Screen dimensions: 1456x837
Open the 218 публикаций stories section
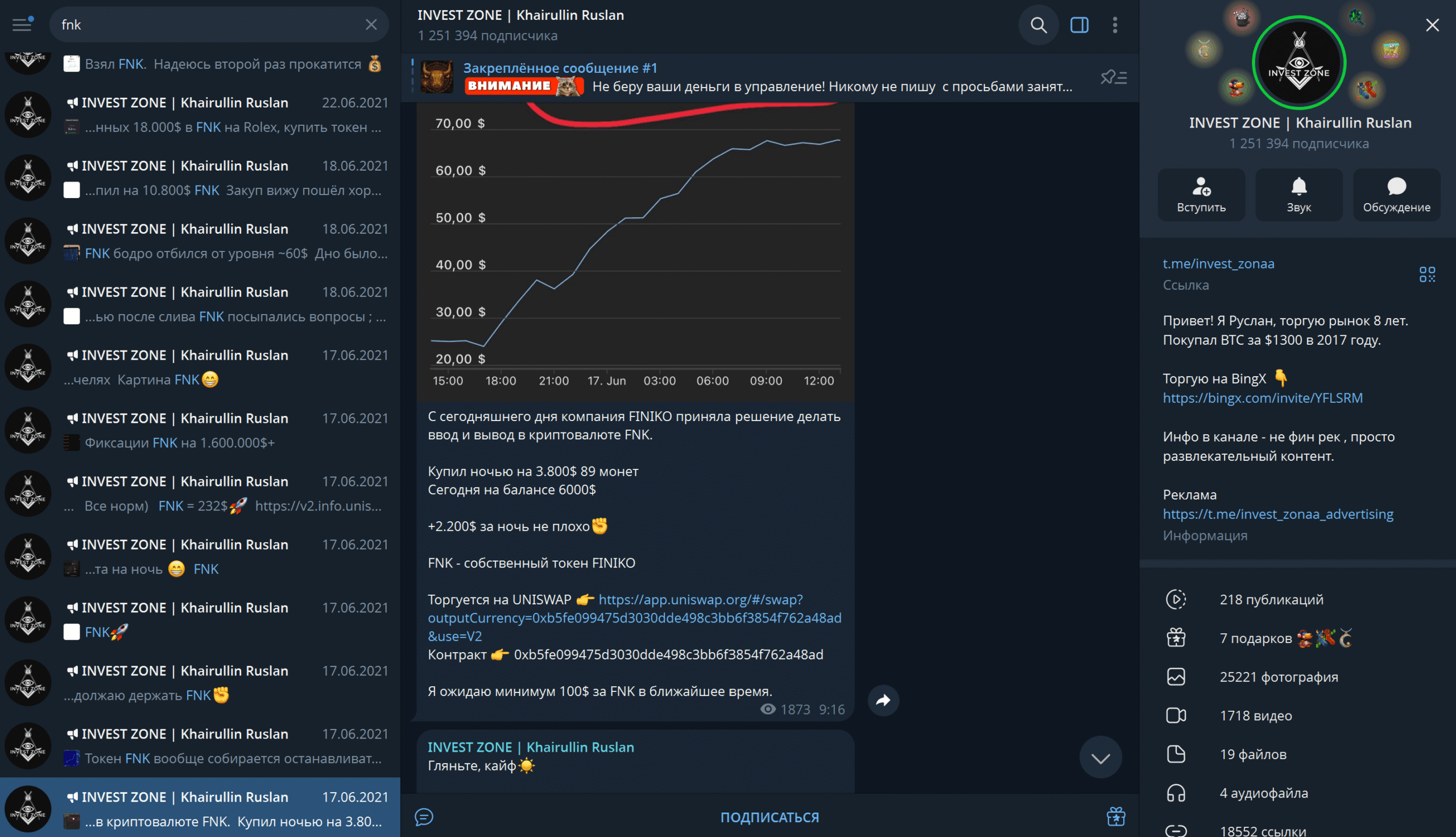point(1297,600)
